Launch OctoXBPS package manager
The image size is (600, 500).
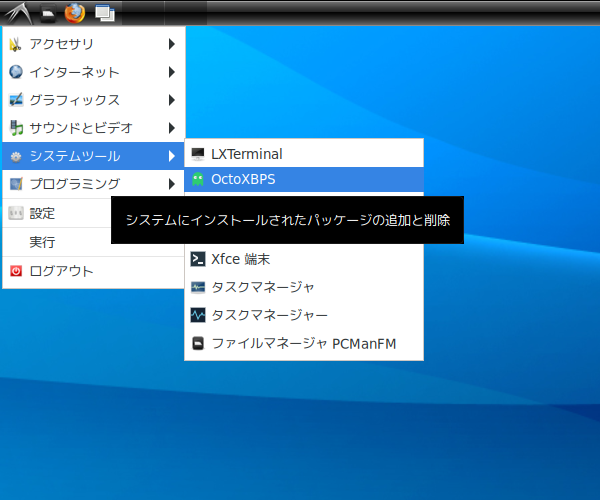[304, 179]
